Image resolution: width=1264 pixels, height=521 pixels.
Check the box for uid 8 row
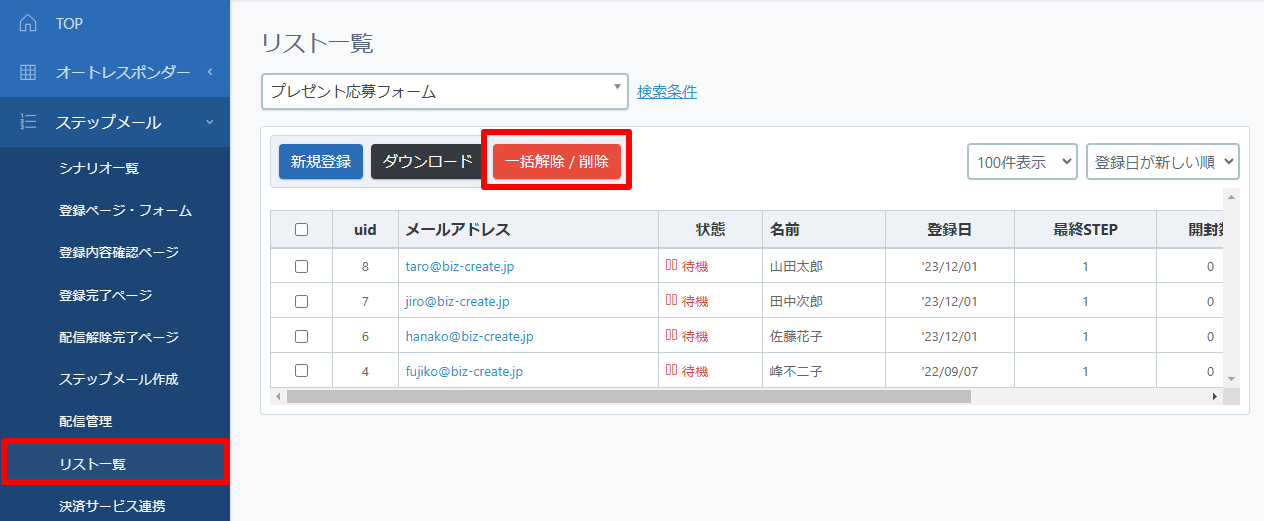click(x=301, y=267)
